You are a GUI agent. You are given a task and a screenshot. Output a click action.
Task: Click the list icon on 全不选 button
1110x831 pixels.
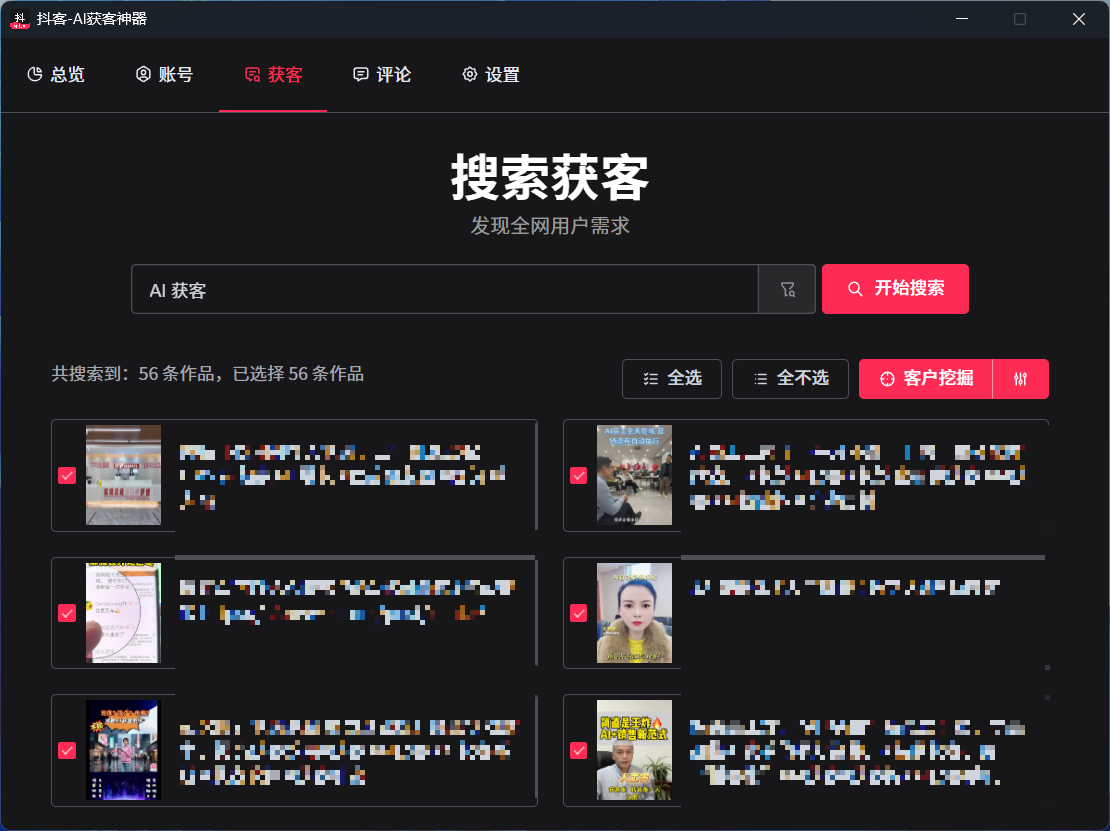coord(763,379)
